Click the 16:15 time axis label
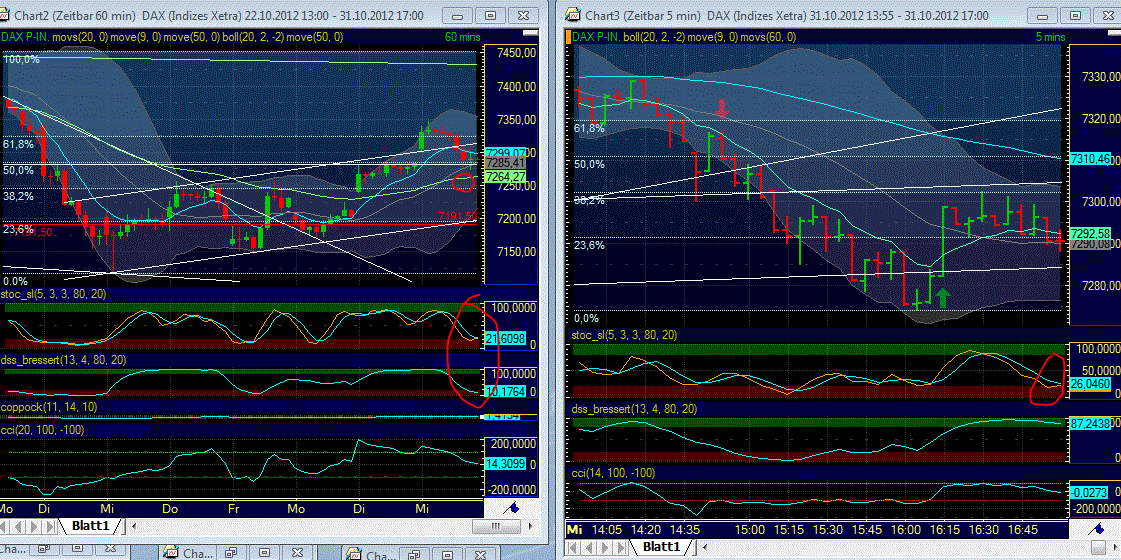1121x560 pixels. coord(944,530)
